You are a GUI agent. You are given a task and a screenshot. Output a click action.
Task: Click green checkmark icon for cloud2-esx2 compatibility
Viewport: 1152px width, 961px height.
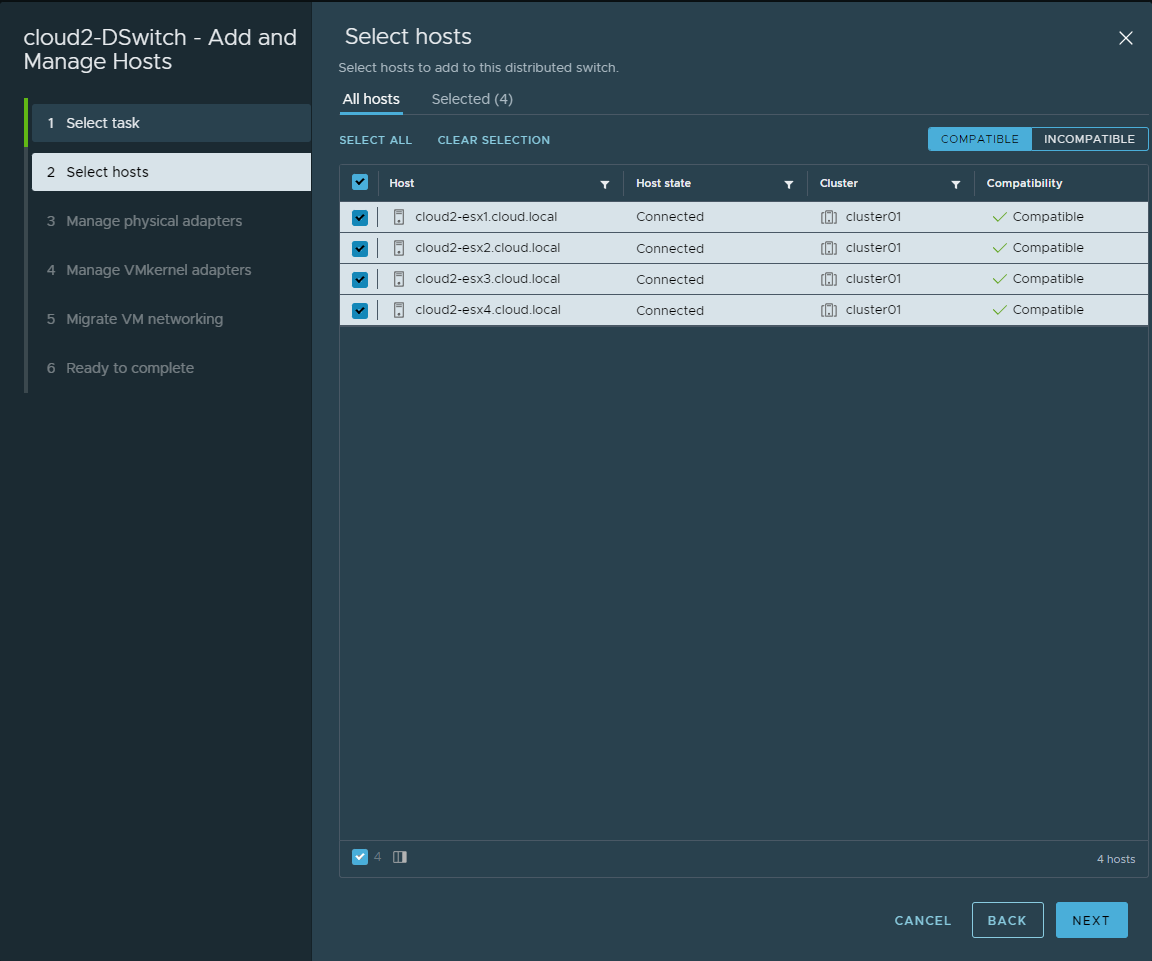pos(999,248)
